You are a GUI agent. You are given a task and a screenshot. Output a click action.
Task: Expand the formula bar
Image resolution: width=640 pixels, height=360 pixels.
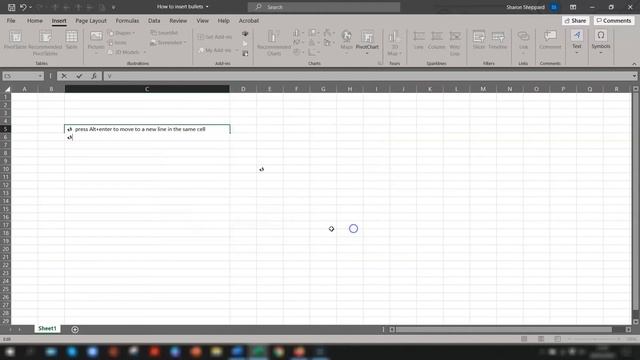(634, 76)
